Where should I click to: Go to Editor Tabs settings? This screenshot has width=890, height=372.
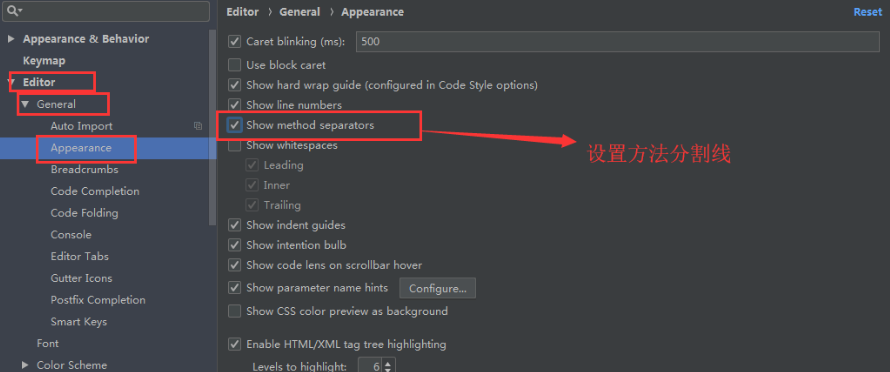pos(79,256)
